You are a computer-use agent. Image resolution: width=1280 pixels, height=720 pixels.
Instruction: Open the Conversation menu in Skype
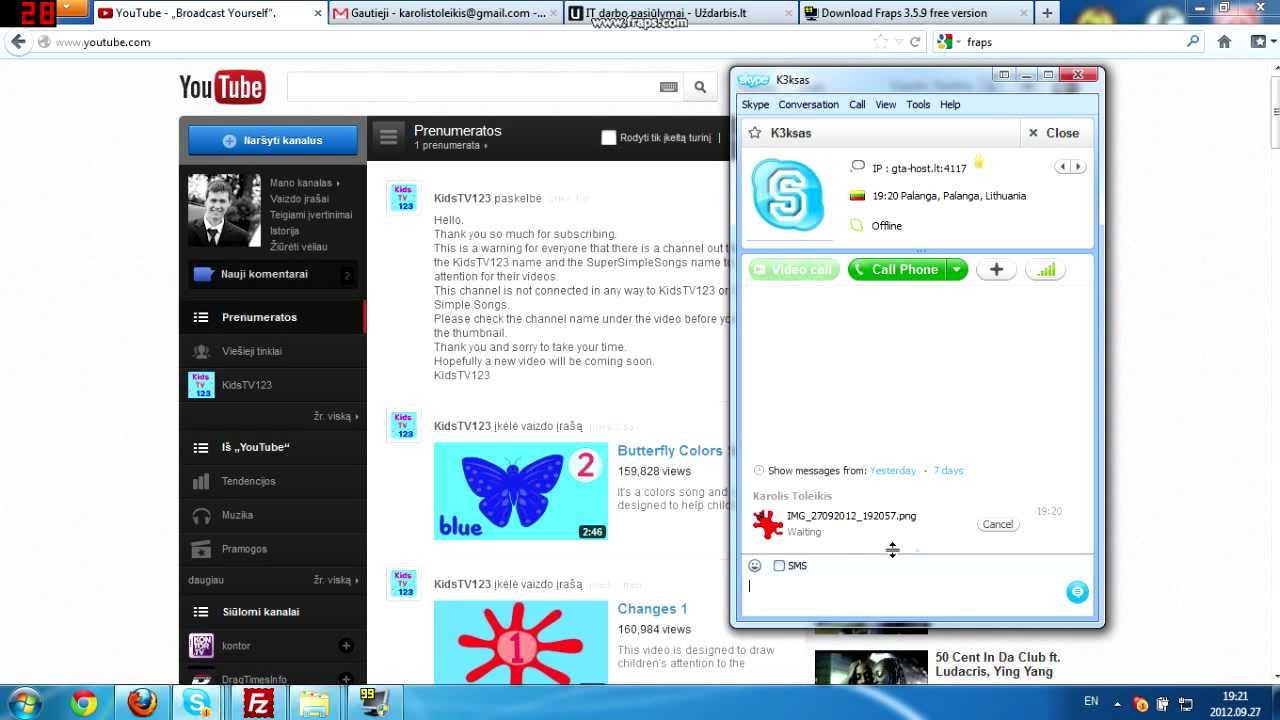pos(808,104)
